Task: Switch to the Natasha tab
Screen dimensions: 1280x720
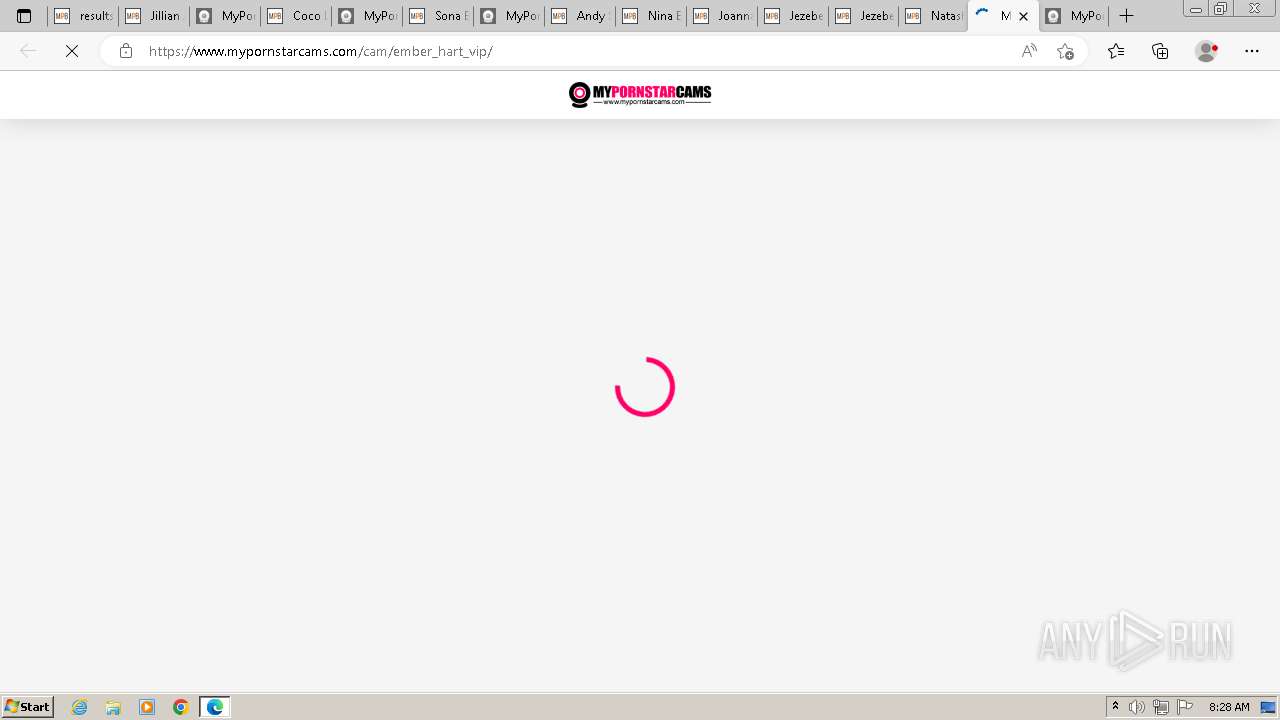Action: (935, 16)
